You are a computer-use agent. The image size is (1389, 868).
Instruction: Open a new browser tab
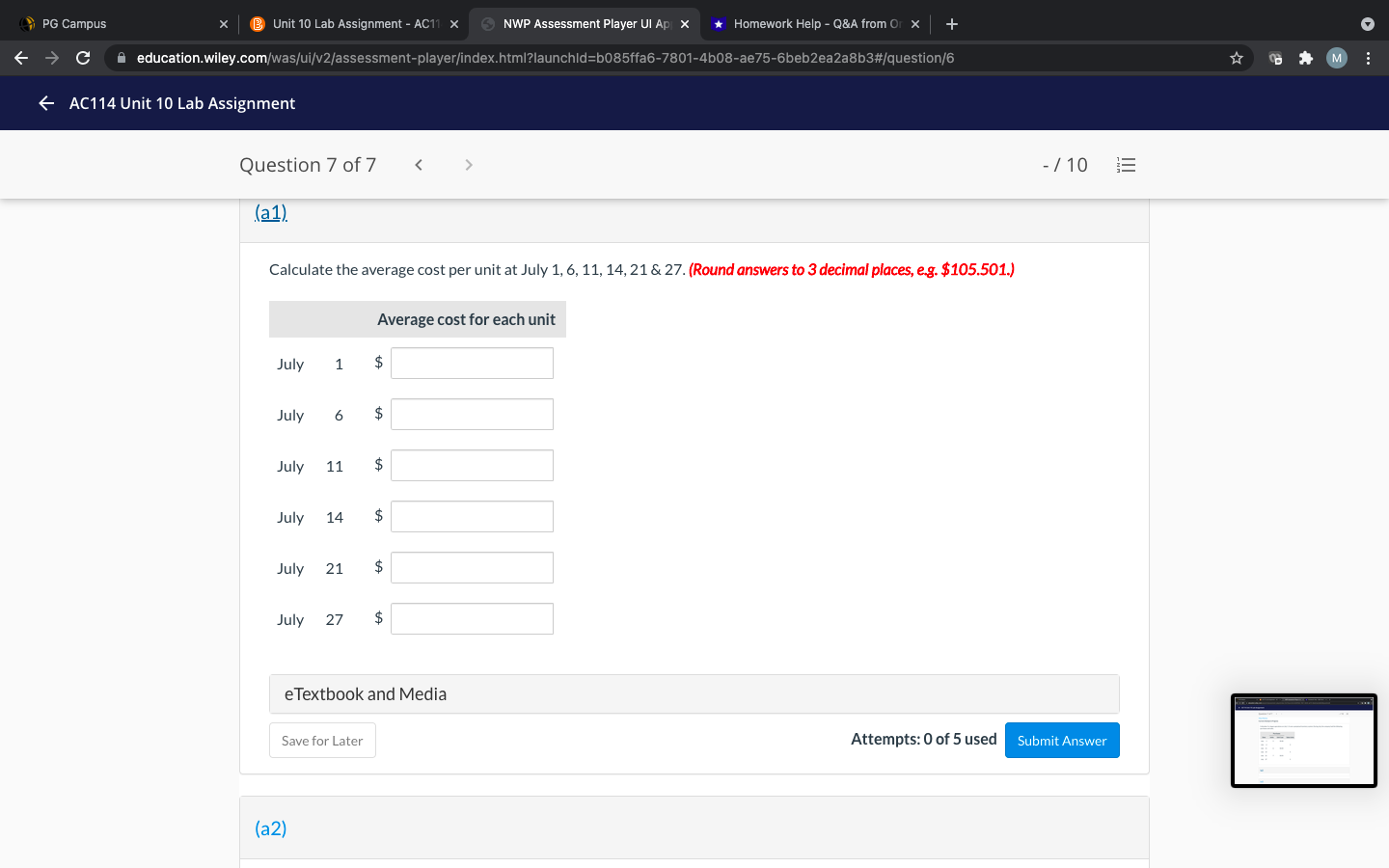click(952, 24)
